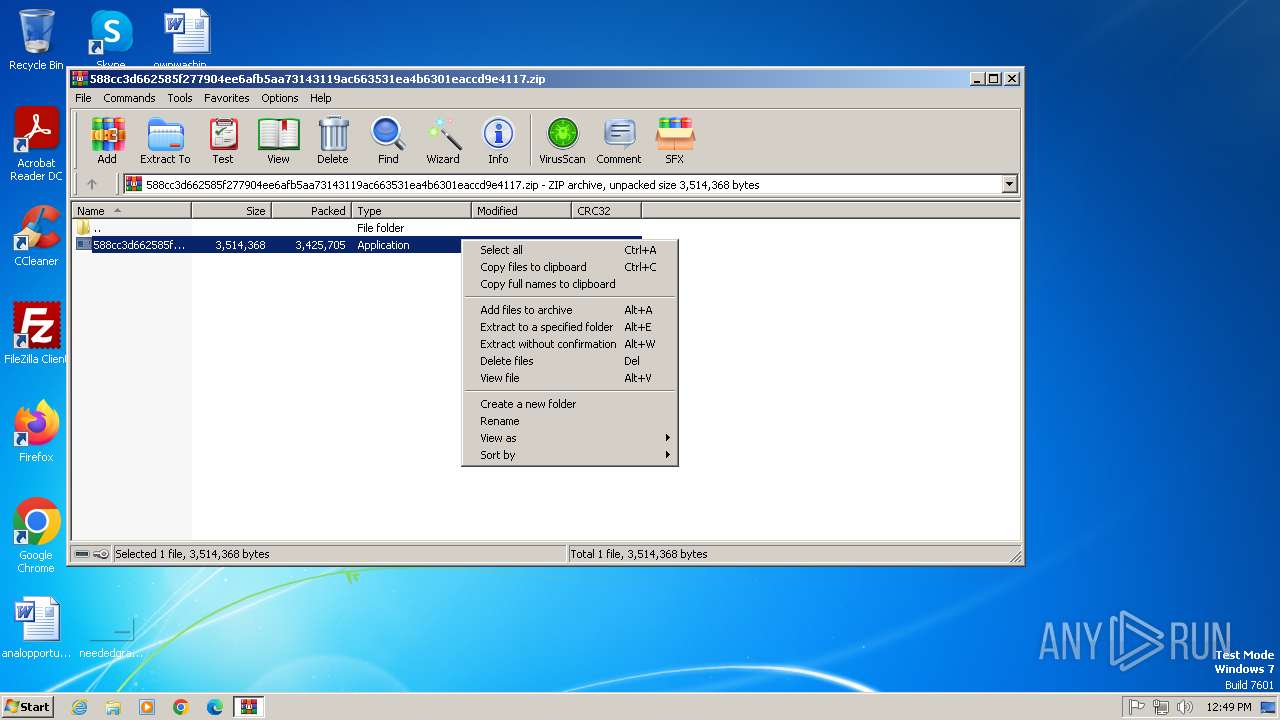Image resolution: width=1280 pixels, height=720 pixels.
Task: Open the Favorites menu
Action: pyautogui.click(x=227, y=98)
